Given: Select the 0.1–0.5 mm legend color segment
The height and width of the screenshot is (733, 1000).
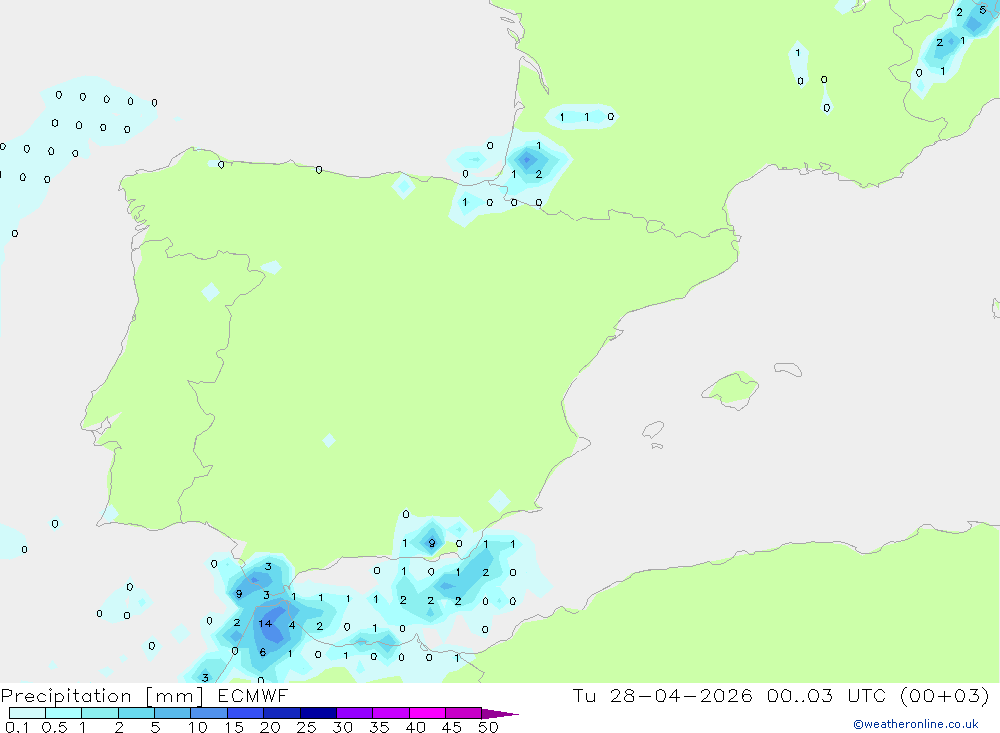Looking at the screenshot, I should click(x=27, y=713).
